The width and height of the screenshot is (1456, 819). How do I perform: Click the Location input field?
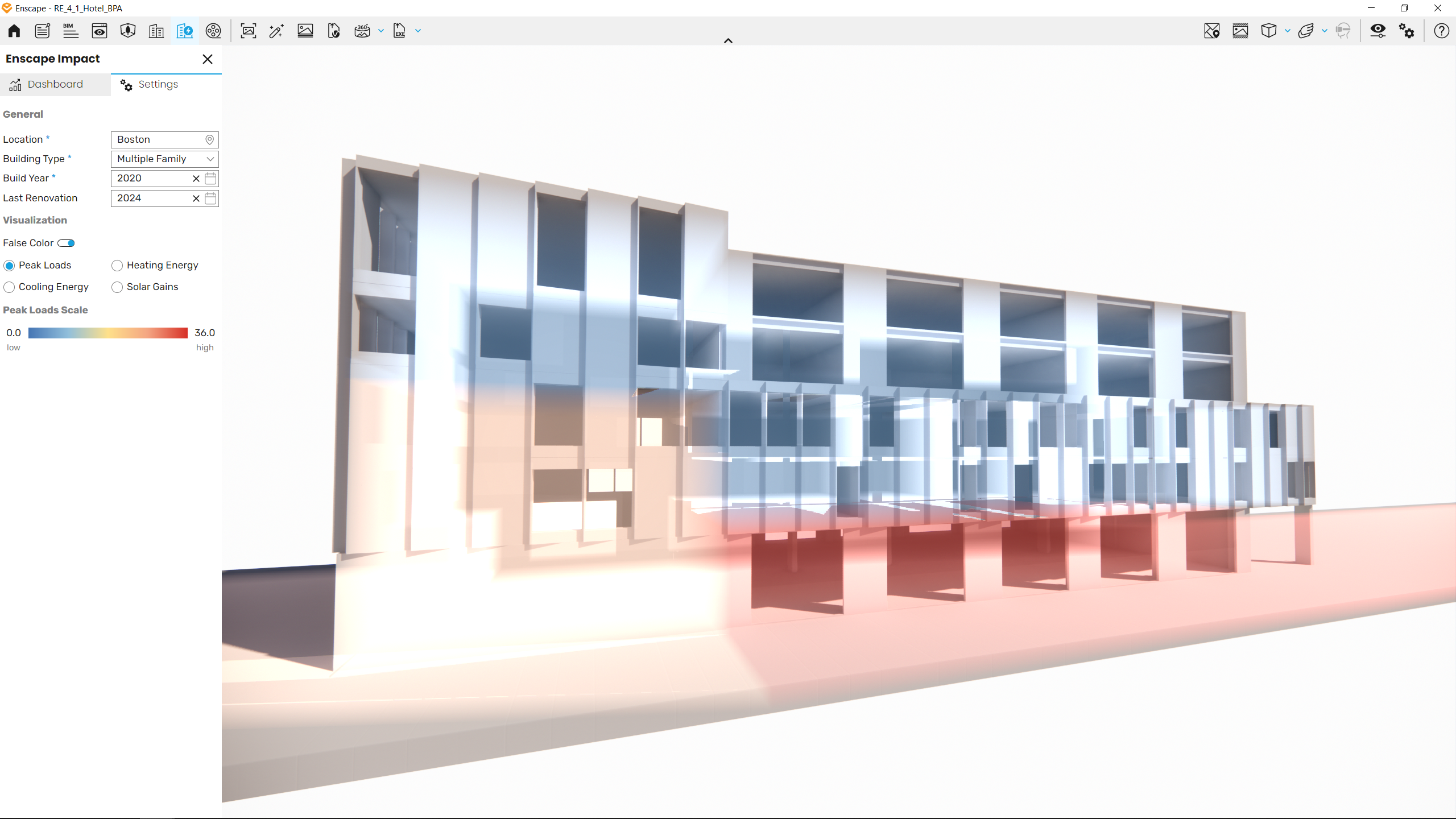pos(164,140)
